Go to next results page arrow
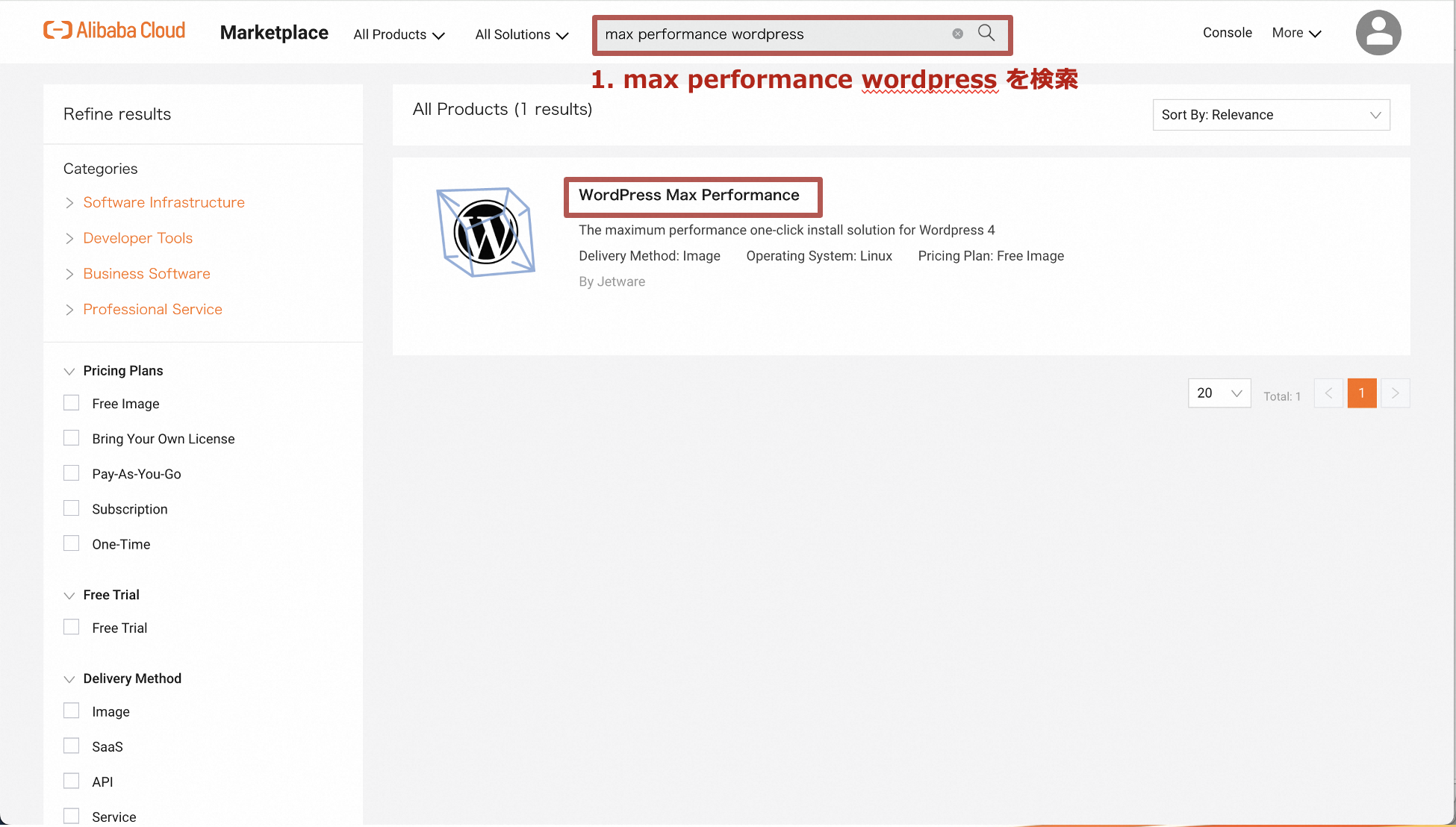The width and height of the screenshot is (1456, 827). pyautogui.click(x=1395, y=393)
